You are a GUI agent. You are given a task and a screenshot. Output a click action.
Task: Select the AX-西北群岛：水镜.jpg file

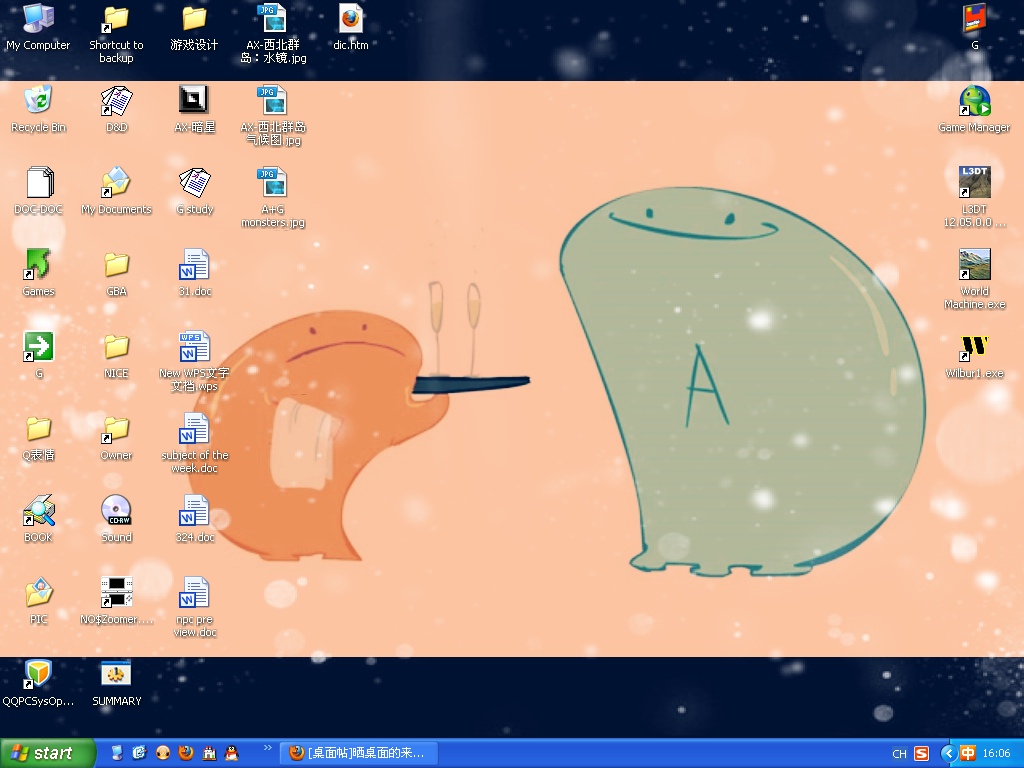coord(273,34)
